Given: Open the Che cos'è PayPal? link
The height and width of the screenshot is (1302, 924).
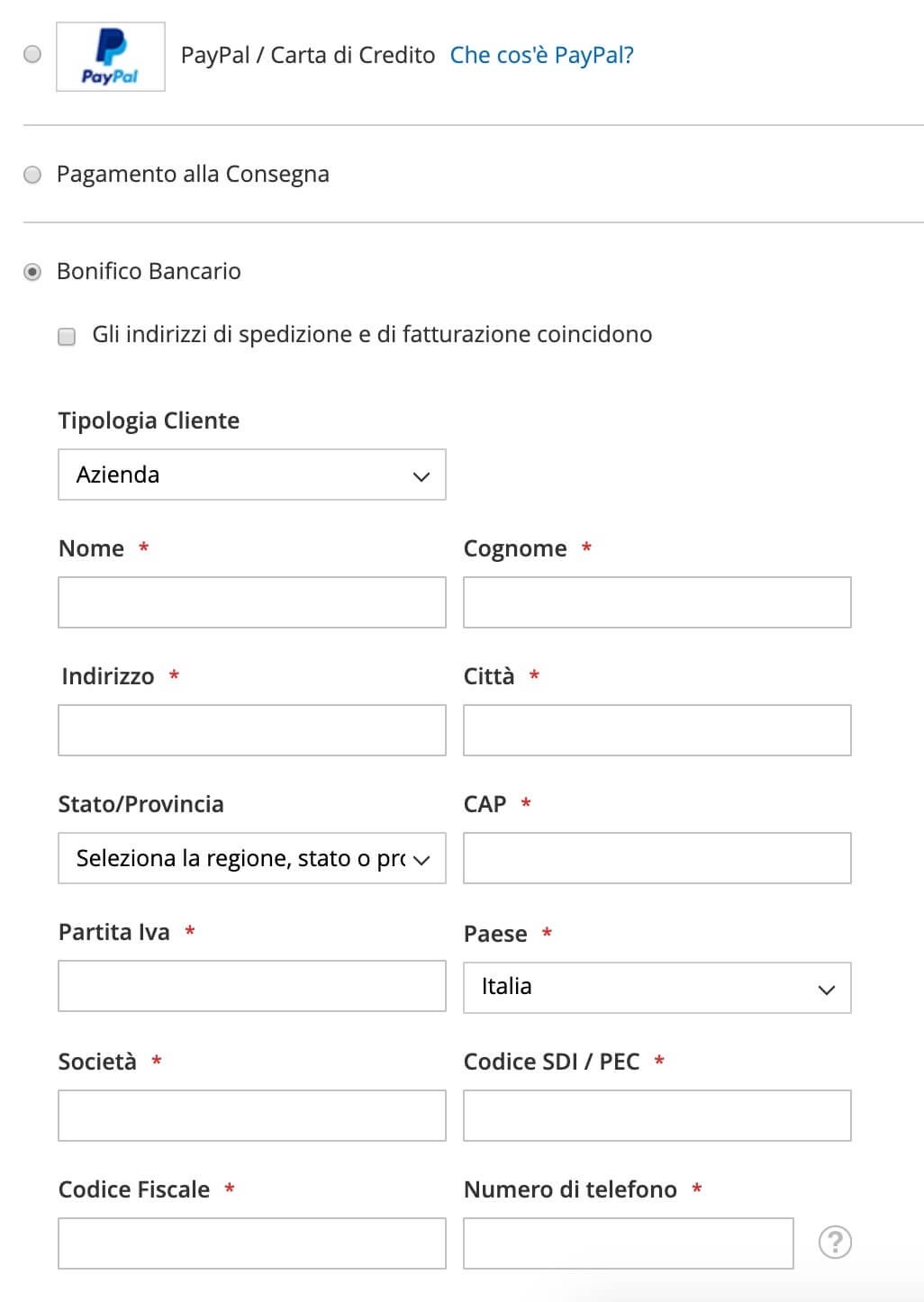Looking at the screenshot, I should tap(542, 55).
